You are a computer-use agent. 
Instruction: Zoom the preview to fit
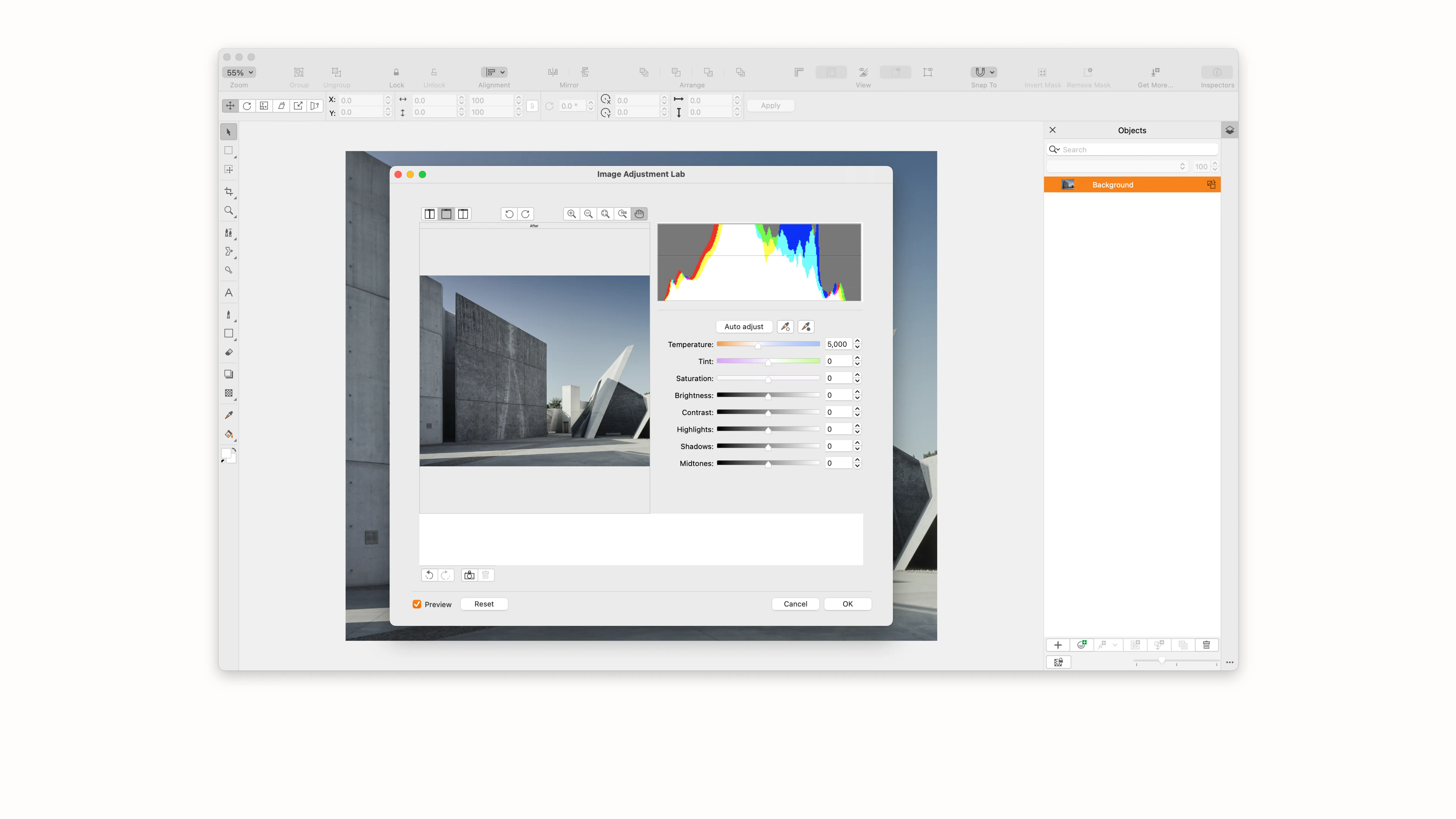605,214
